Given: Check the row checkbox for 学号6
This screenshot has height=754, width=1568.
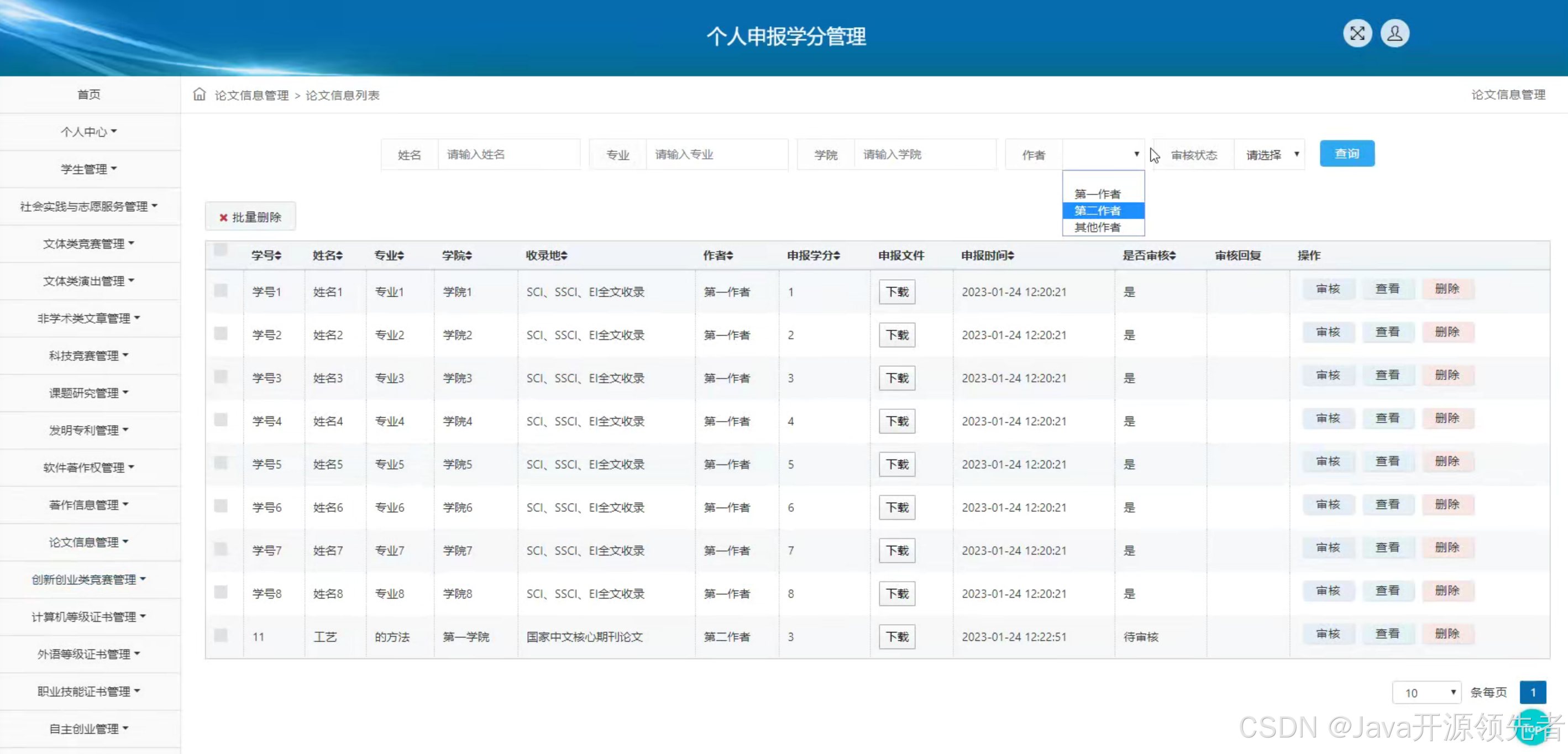Looking at the screenshot, I should [x=221, y=506].
